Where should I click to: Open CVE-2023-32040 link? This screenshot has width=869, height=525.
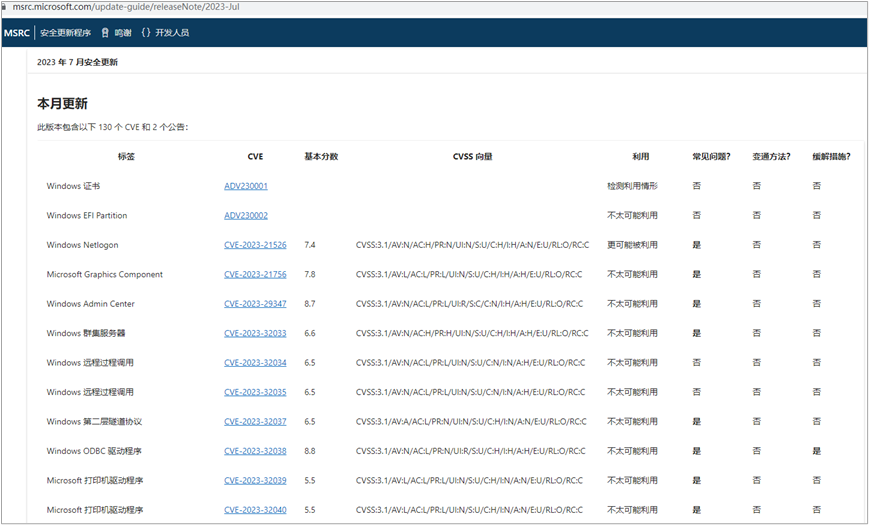pyautogui.click(x=255, y=509)
